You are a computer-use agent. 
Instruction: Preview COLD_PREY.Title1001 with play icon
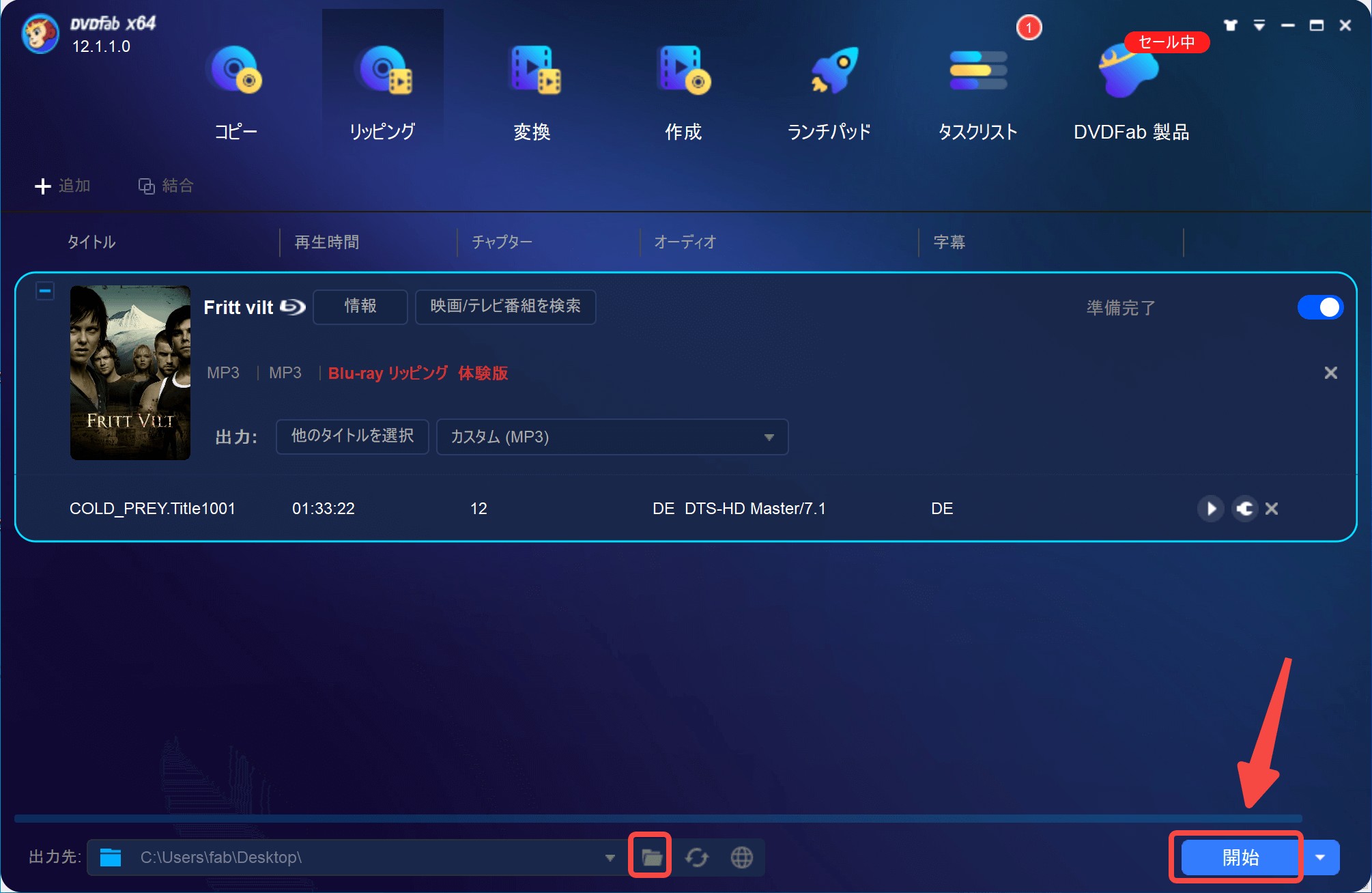click(x=1211, y=509)
